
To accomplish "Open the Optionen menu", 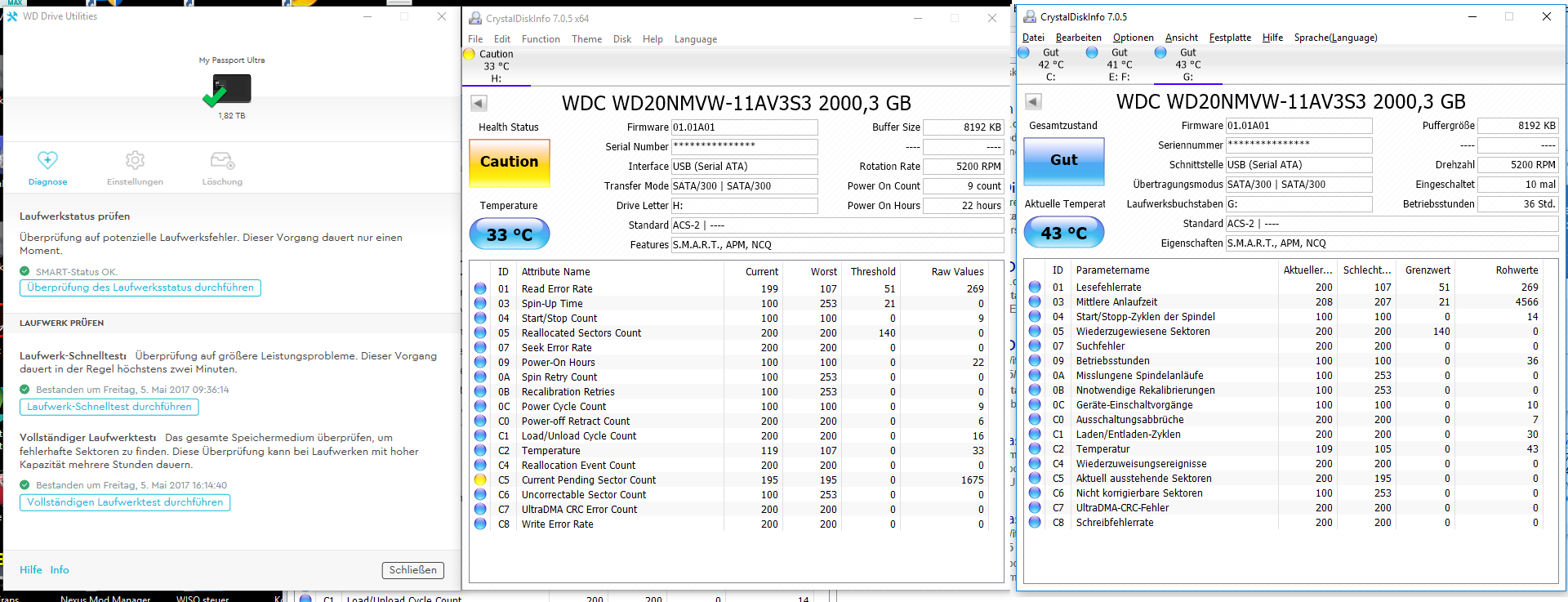I will 1133,38.
